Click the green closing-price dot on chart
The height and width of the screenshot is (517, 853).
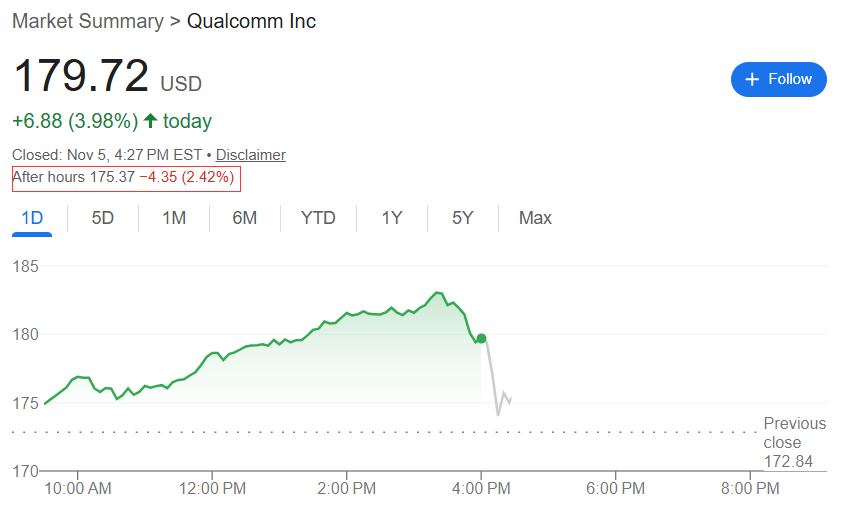[x=481, y=338]
